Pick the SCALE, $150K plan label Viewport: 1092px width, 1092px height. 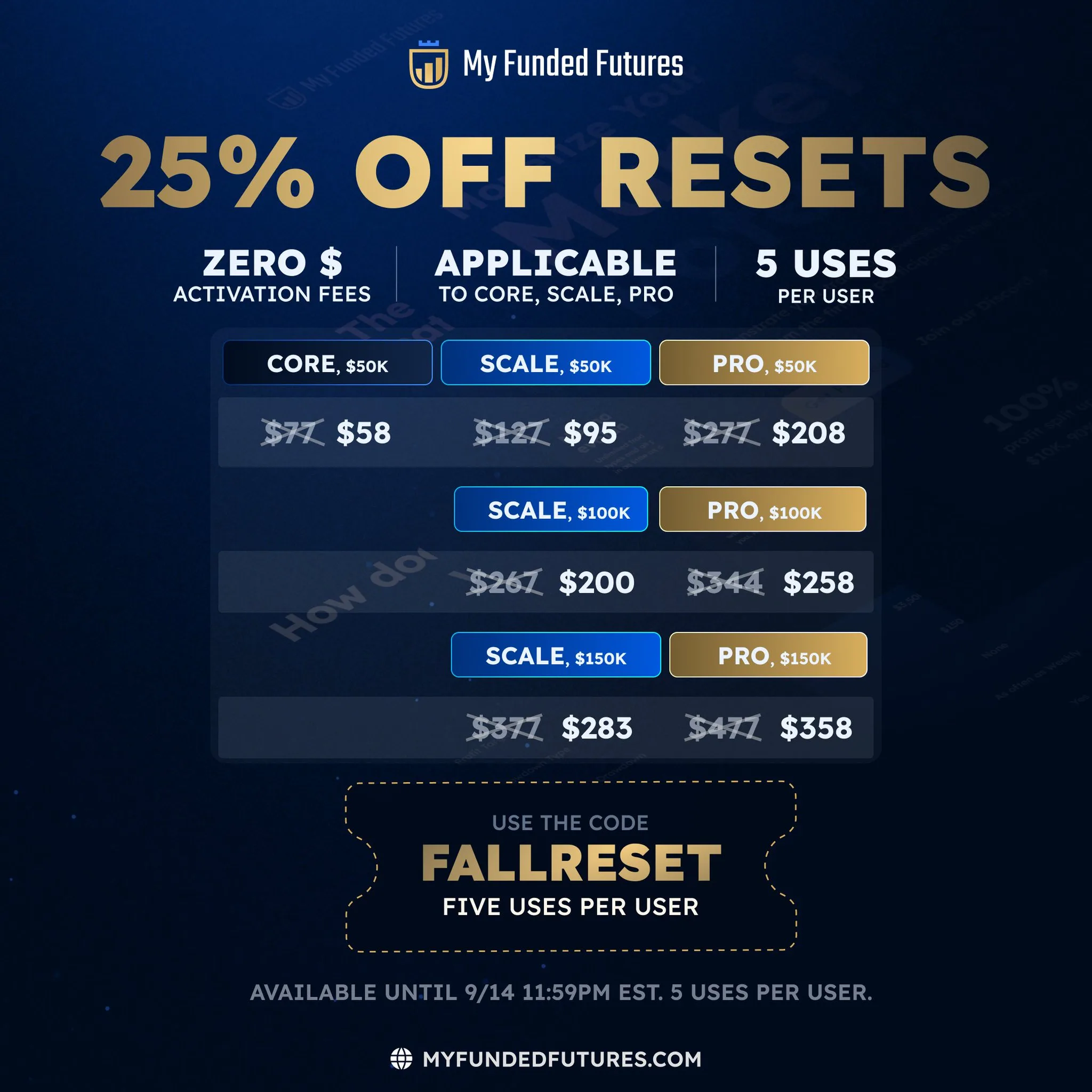point(556,655)
